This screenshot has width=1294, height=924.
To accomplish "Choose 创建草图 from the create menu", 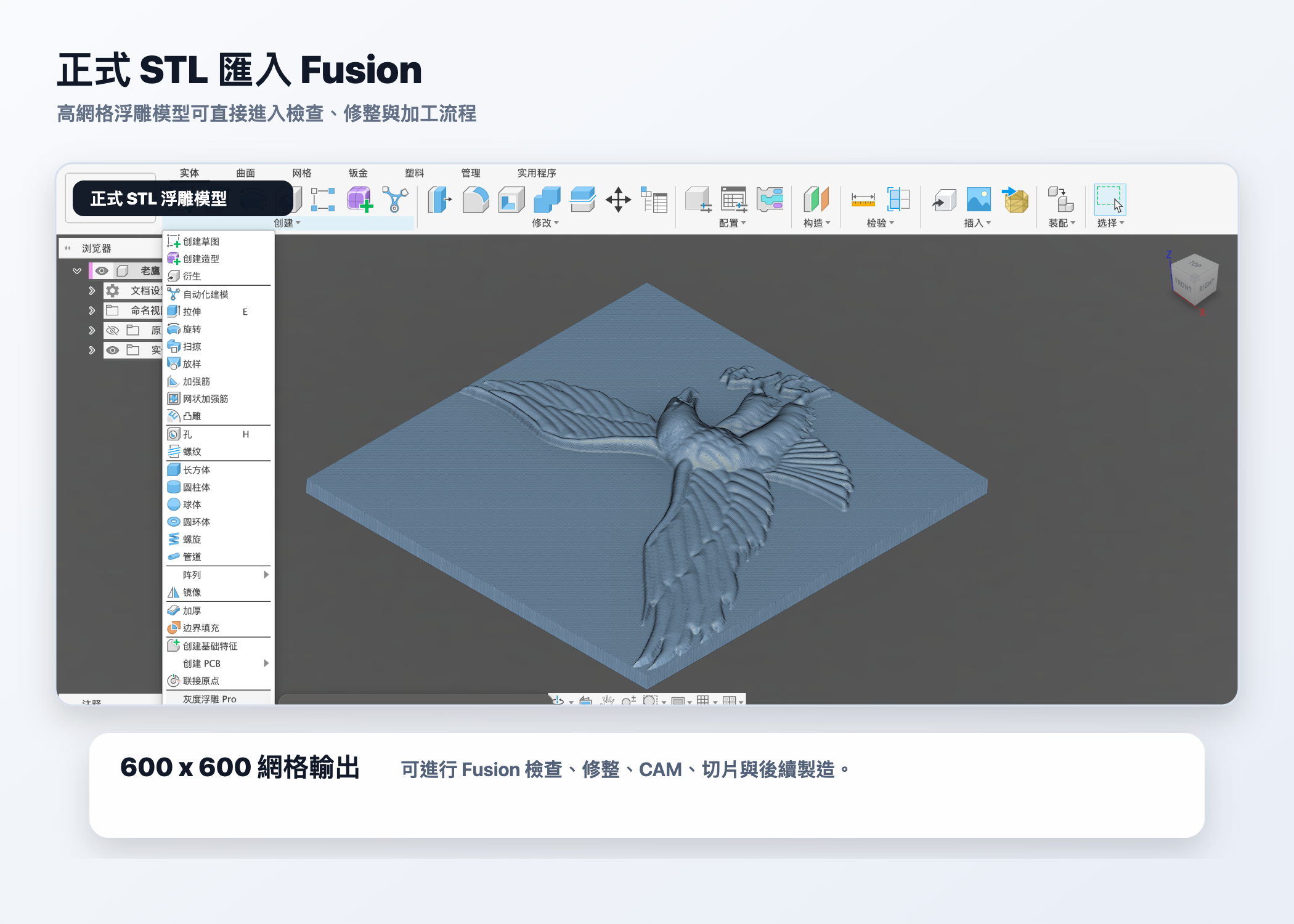I will (218, 241).
